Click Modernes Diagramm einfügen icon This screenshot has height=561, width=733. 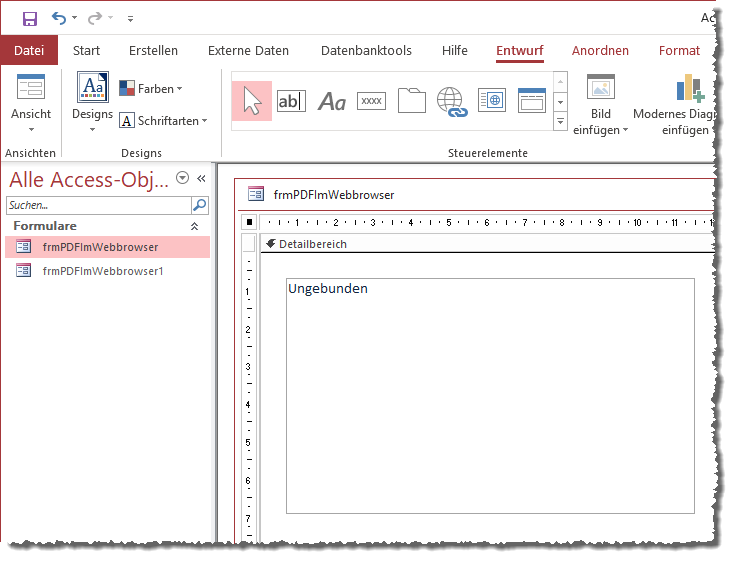(x=690, y=88)
